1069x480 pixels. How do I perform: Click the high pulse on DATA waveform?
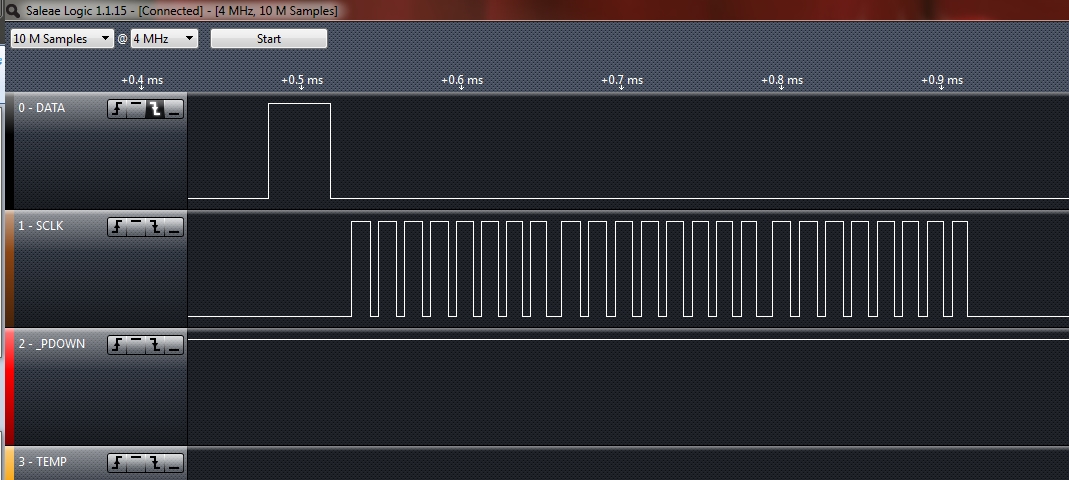pyautogui.click(x=299, y=151)
